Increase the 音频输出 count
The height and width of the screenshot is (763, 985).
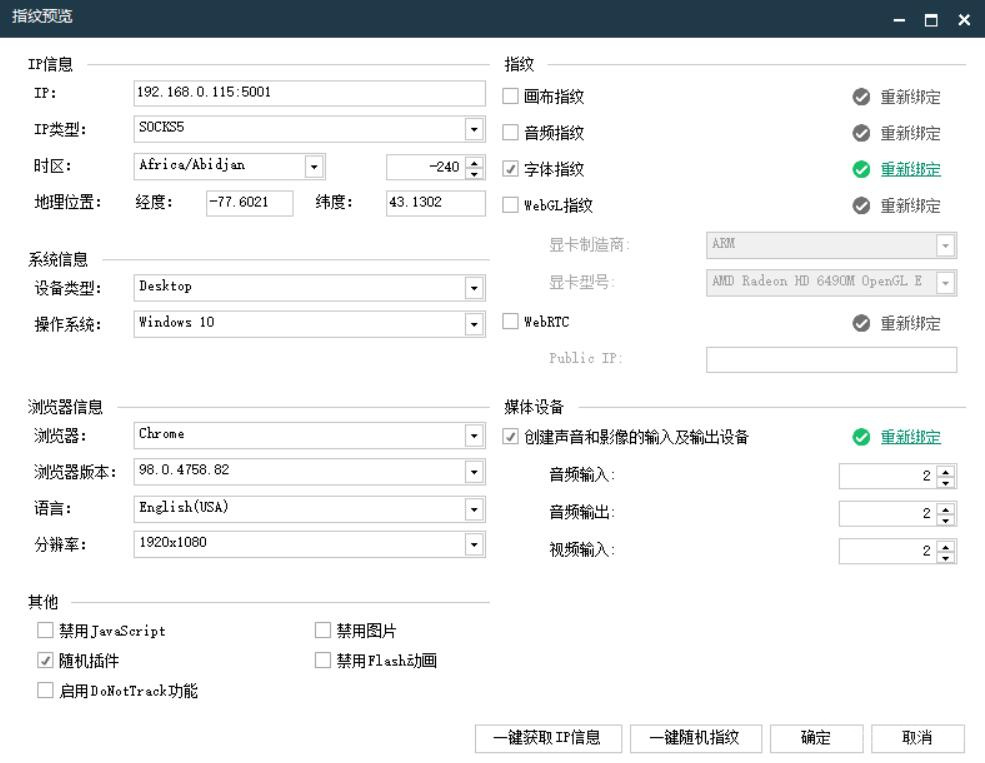pyautogui.click(x=946, y=508)
